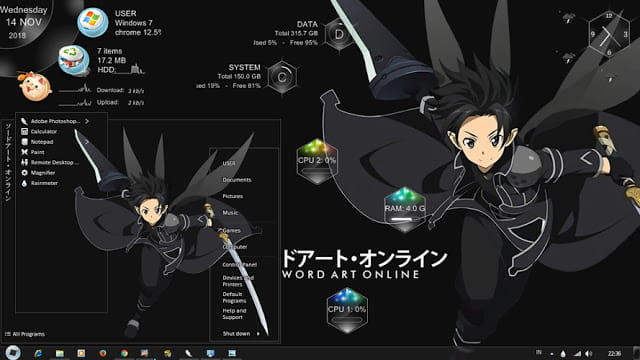Viewport: 640px width, 360px height.
Task: Click the Upload speed readout
Action: [120, 102]
